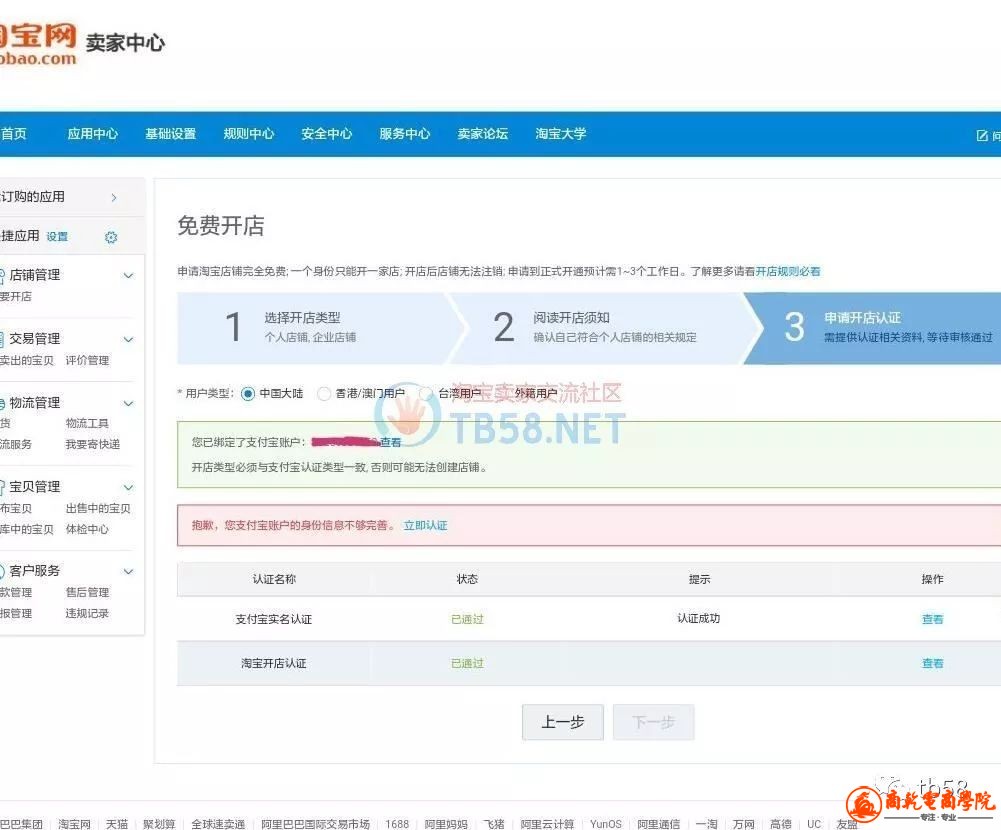Image resolution: width=1001 pixels, height=830 pixels.
Task: Open the 阿里云计算 footer link
Action: coord(547,824)
